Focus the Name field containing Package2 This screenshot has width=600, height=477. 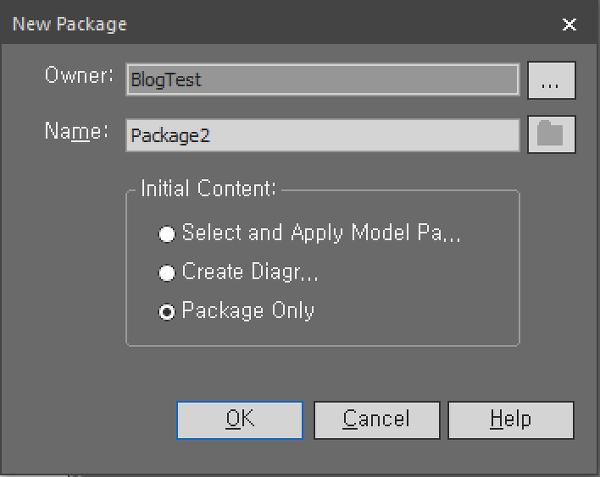point(323,135)
